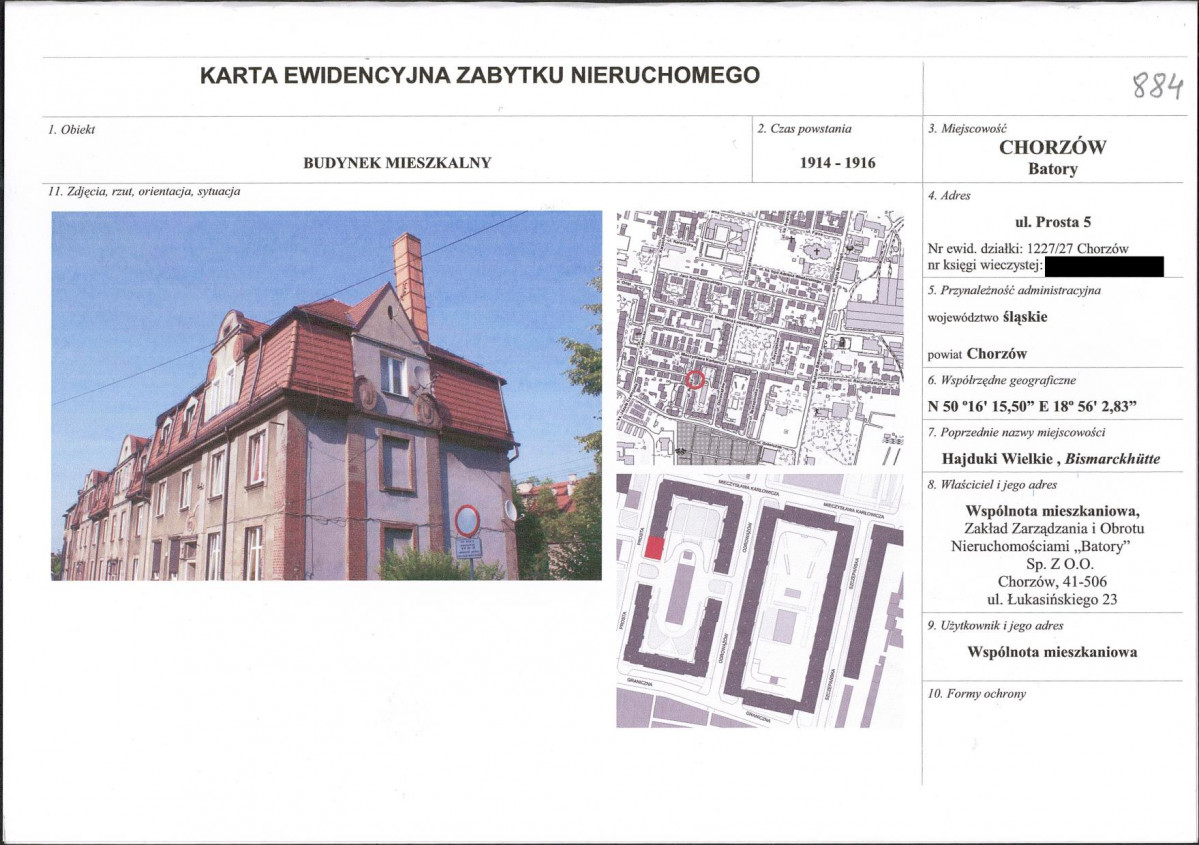Image resolution: width=1199 pixels, height=845 pixels.
Task: Click the handwritten number 884
Action: click(1158, 85)
